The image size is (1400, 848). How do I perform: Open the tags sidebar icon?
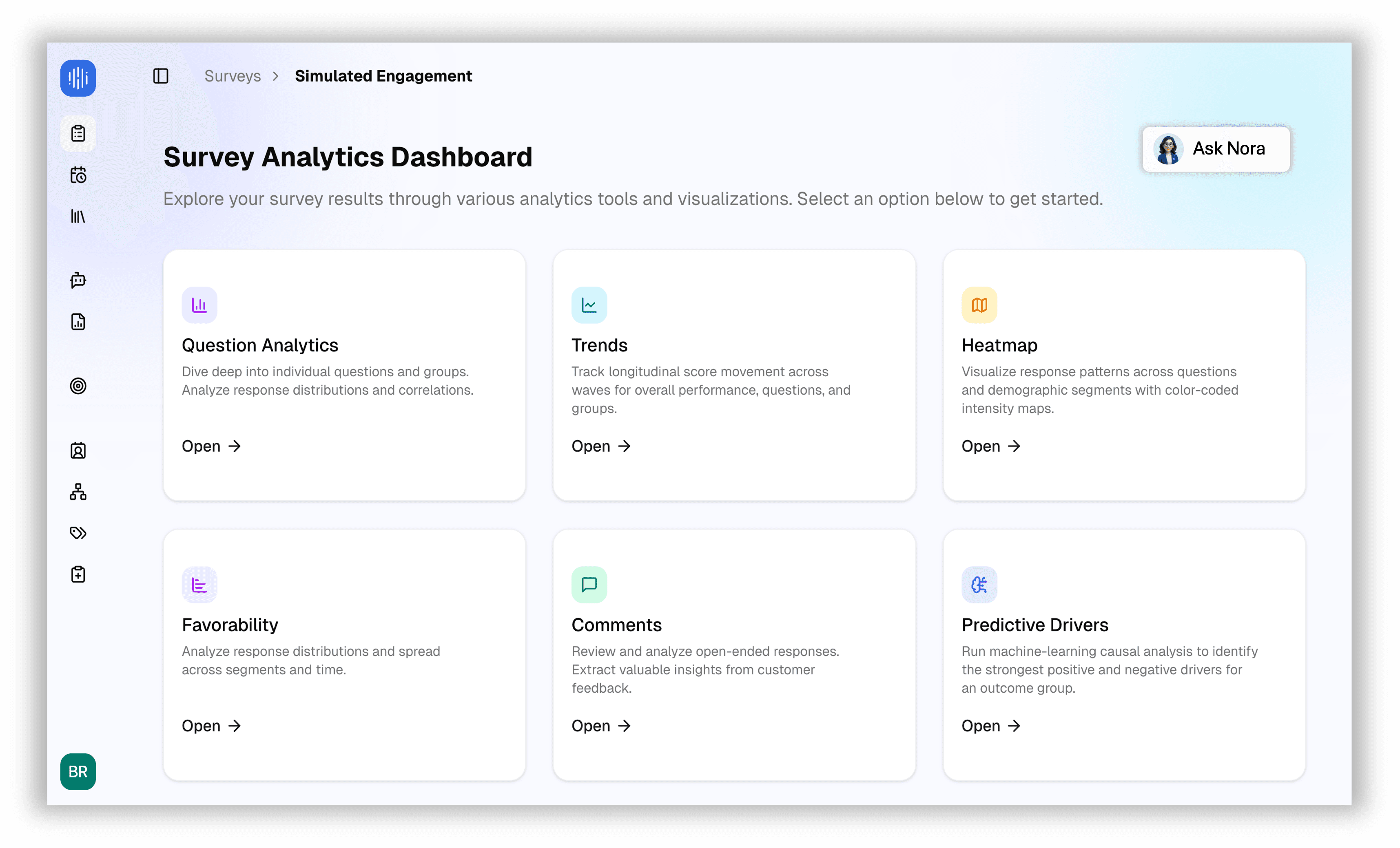tap(78, 533)
